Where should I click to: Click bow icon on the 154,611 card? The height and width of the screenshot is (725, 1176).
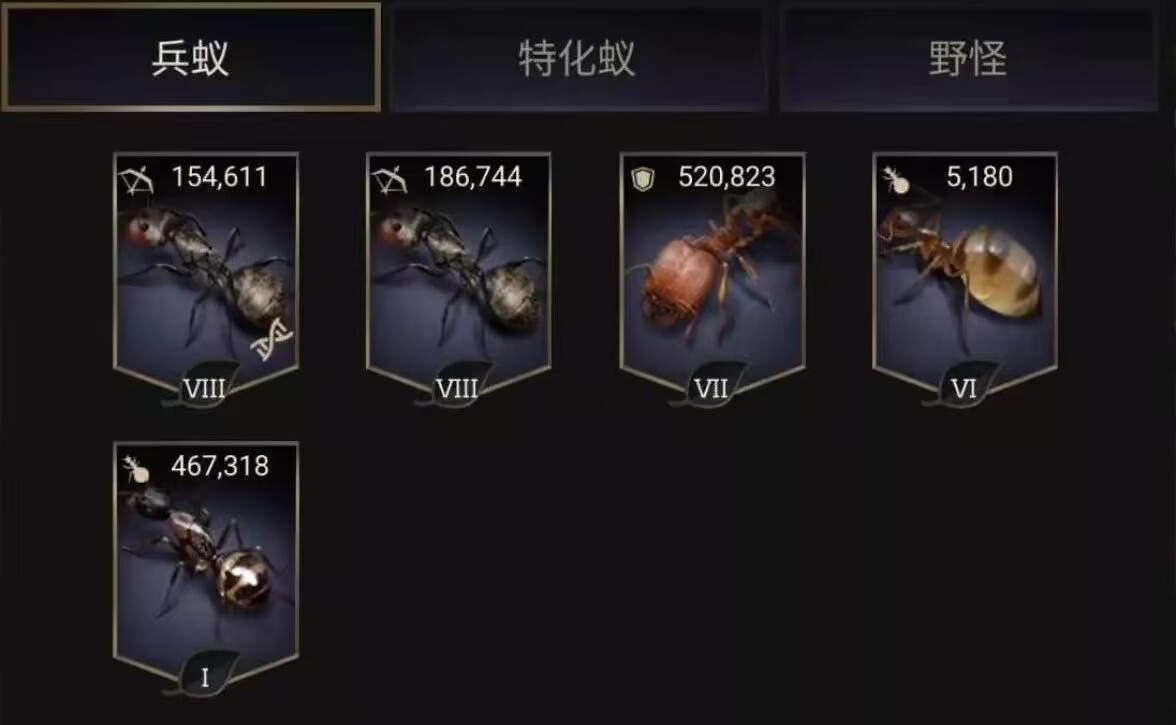(136, 180)
